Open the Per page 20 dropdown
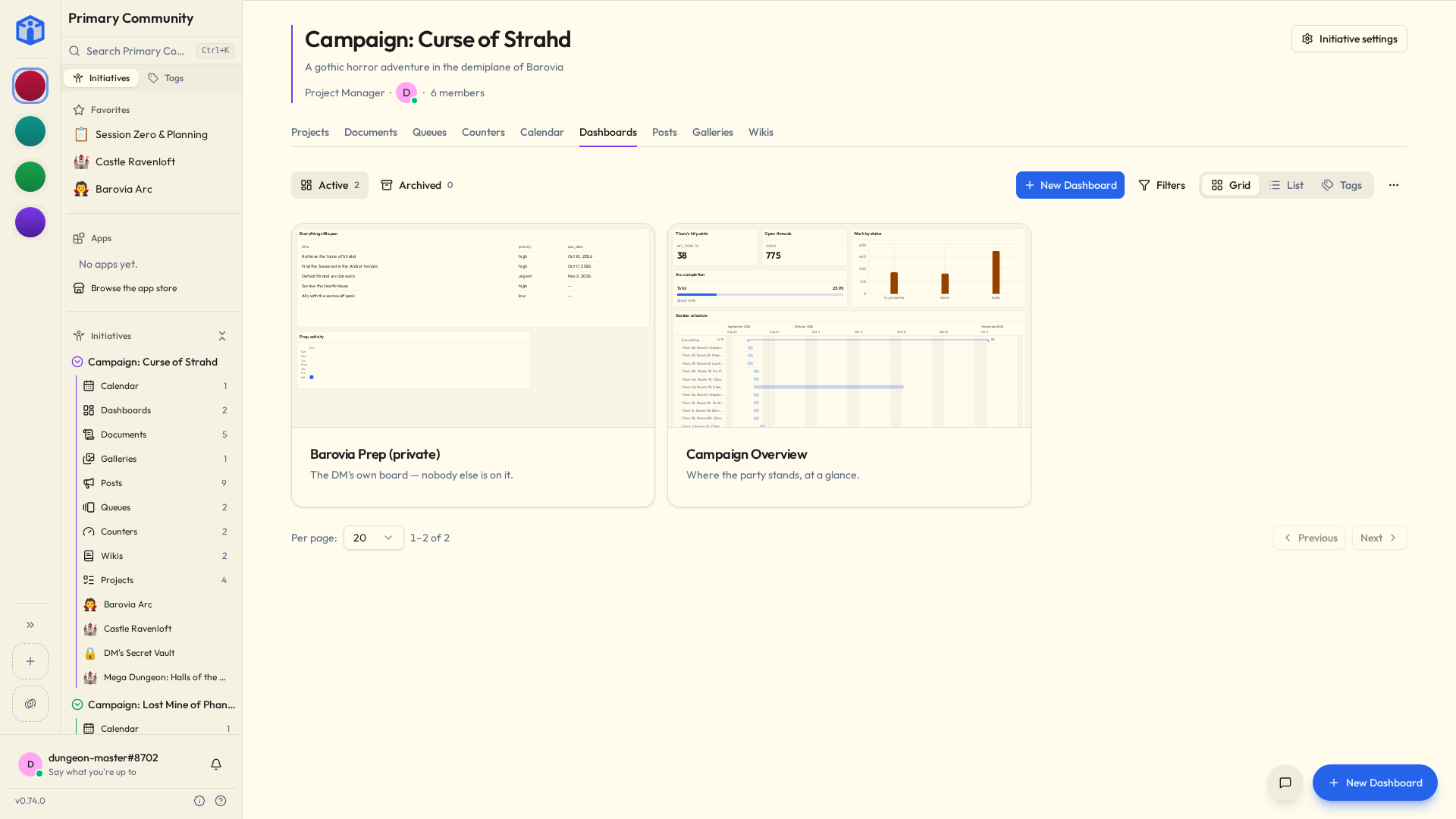The height and width of the screenshot is (819, 1456). click(374, 538)
